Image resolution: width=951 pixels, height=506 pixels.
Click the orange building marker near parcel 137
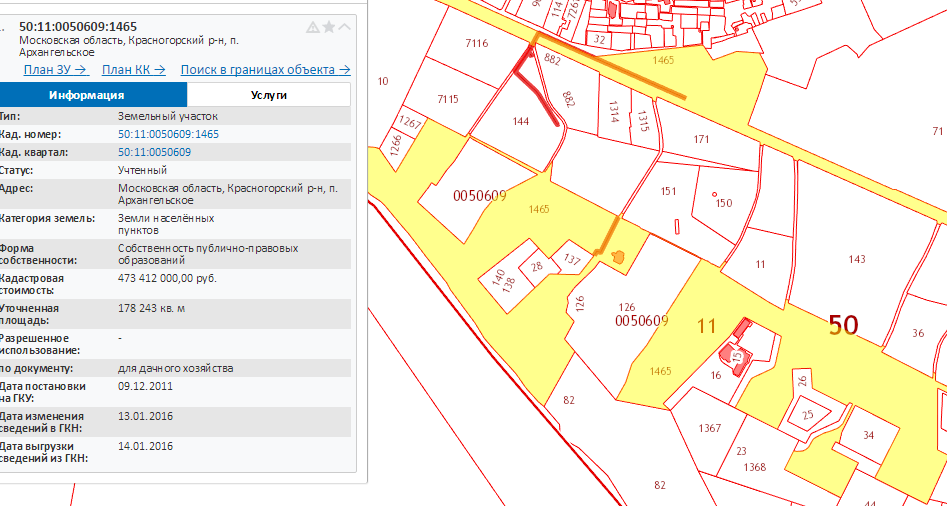[x=619, y=258]
